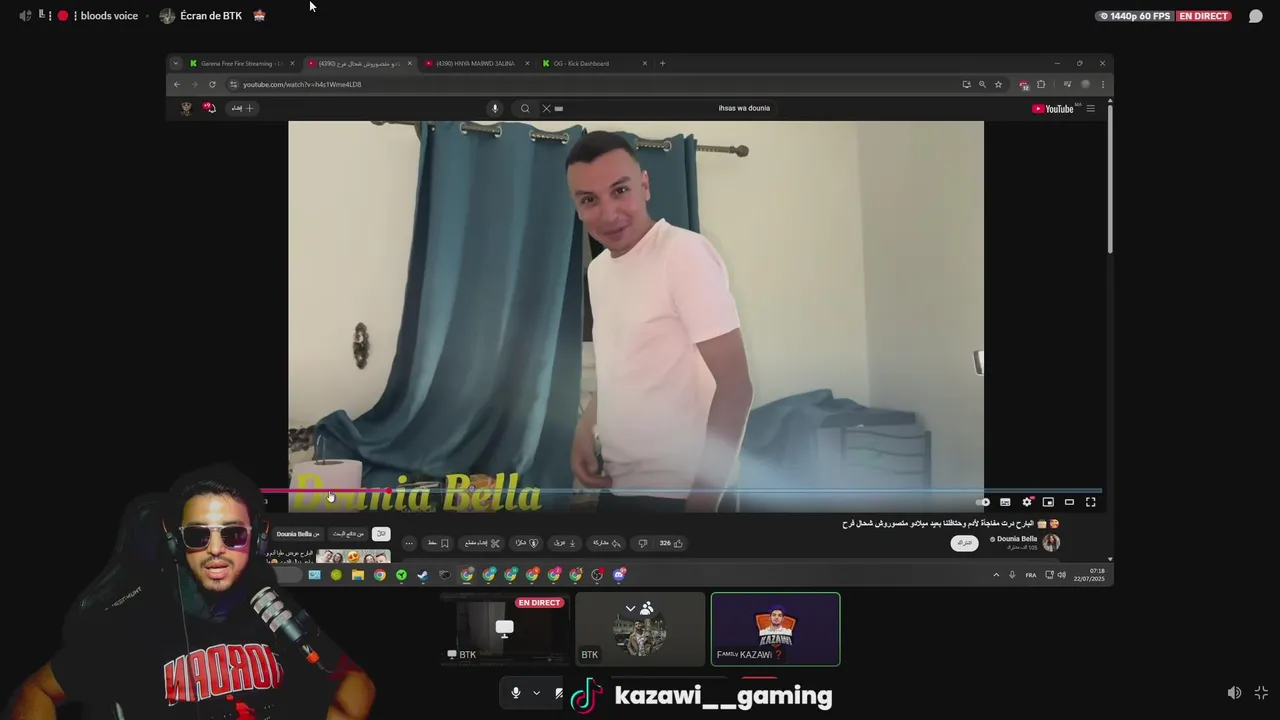Click taskbar volume speaker icon
The width and height of the screenshot is (1280, 720).
(1062, 575)
